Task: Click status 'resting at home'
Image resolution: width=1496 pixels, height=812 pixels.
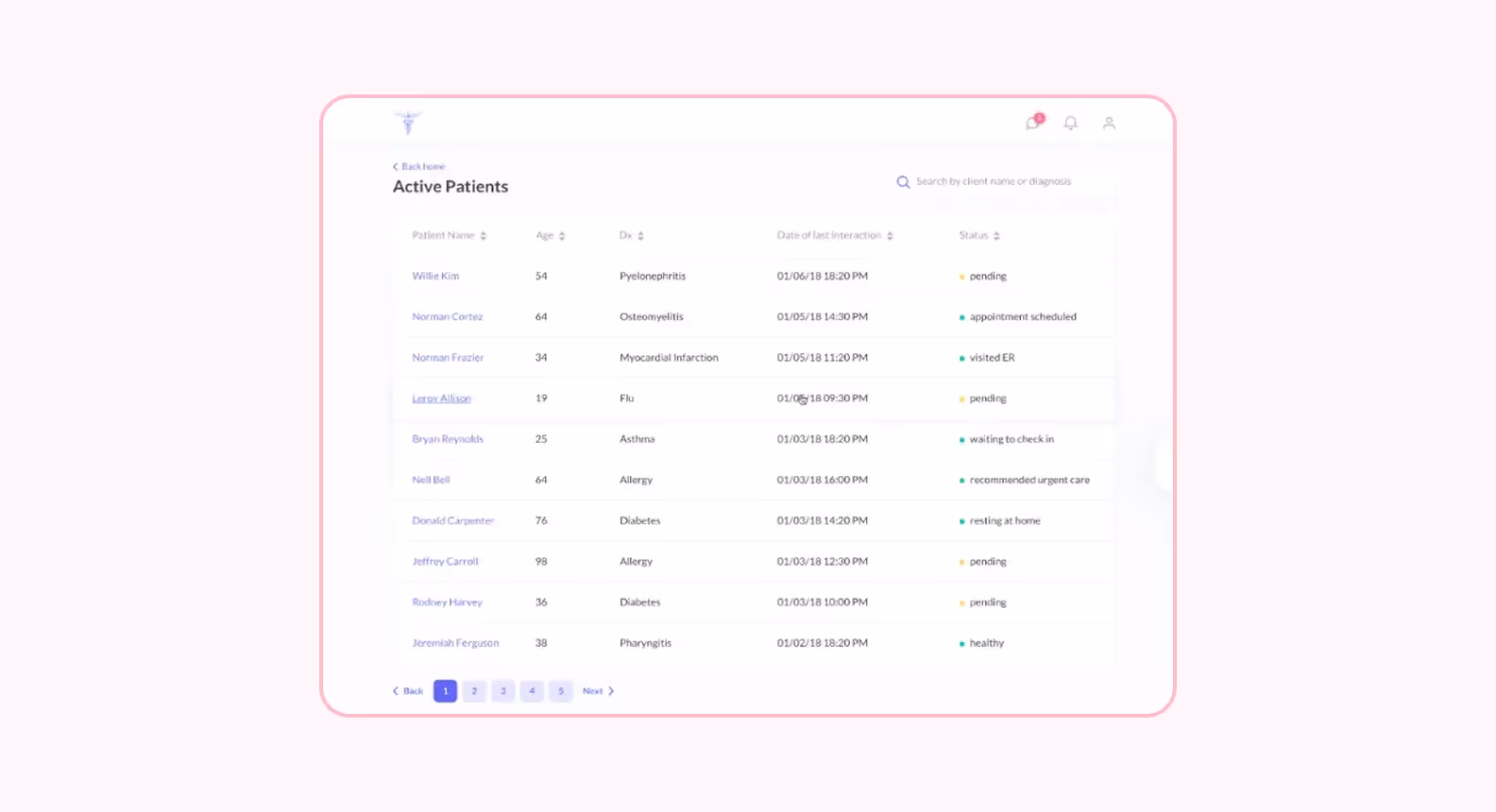Action: pyautogui.click(x=1000, y=520)
